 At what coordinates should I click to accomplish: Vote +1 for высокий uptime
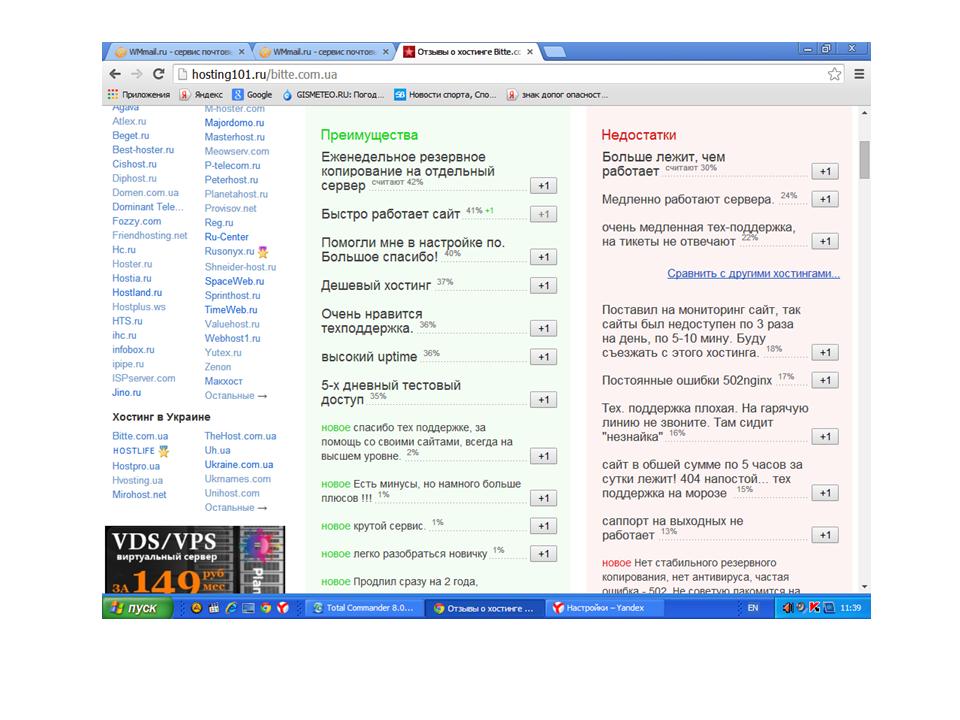click(544, 357)
